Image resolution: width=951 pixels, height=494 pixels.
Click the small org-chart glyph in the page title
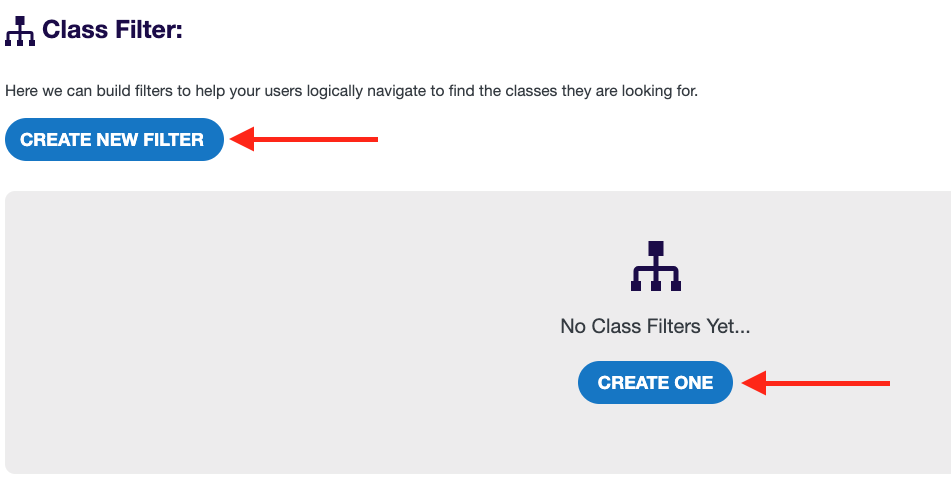pyautogui.click(x=20, y=31)
